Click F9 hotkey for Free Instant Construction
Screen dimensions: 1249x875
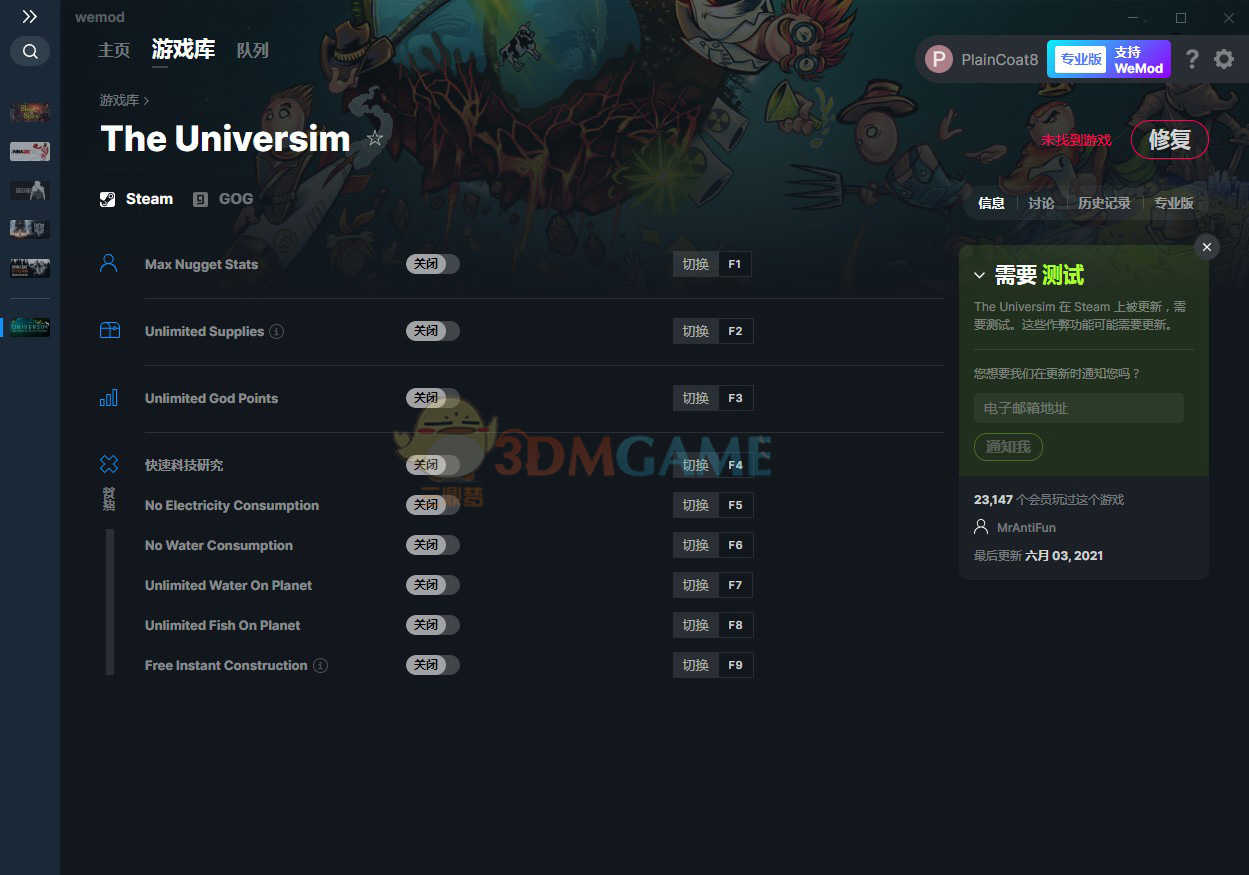(735, 665)
